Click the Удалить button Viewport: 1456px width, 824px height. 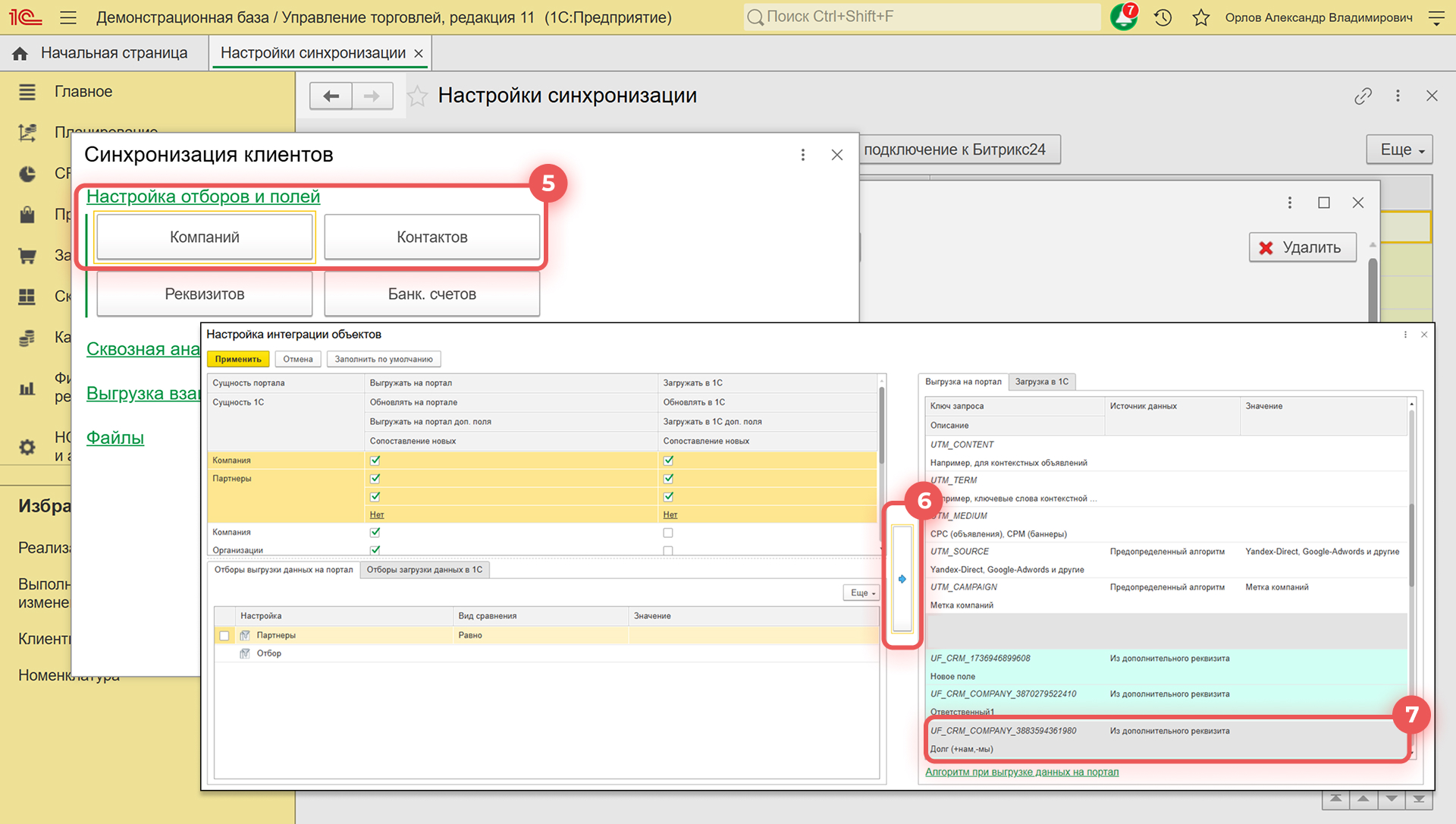coord(1303,247)
